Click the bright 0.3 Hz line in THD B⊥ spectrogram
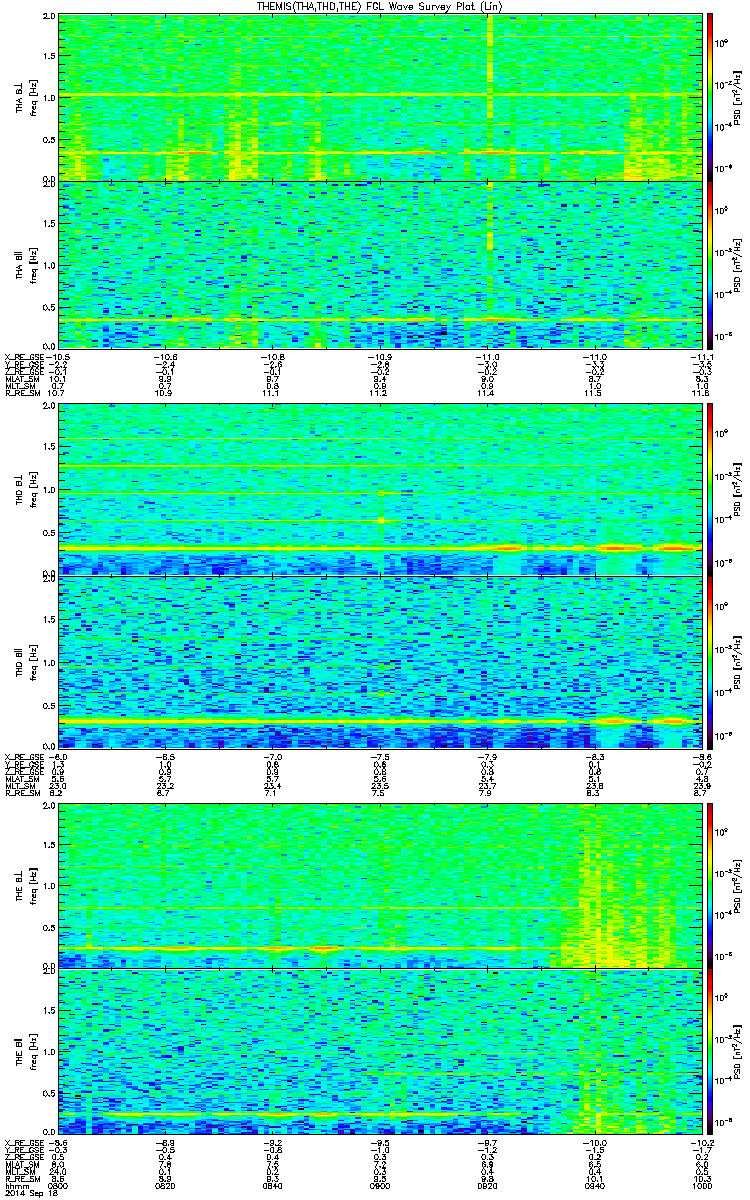 [x=379, y=548]
